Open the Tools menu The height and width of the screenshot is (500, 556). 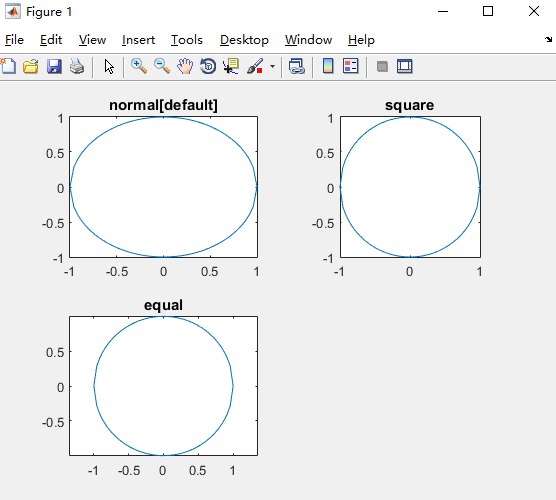point(187,40)
